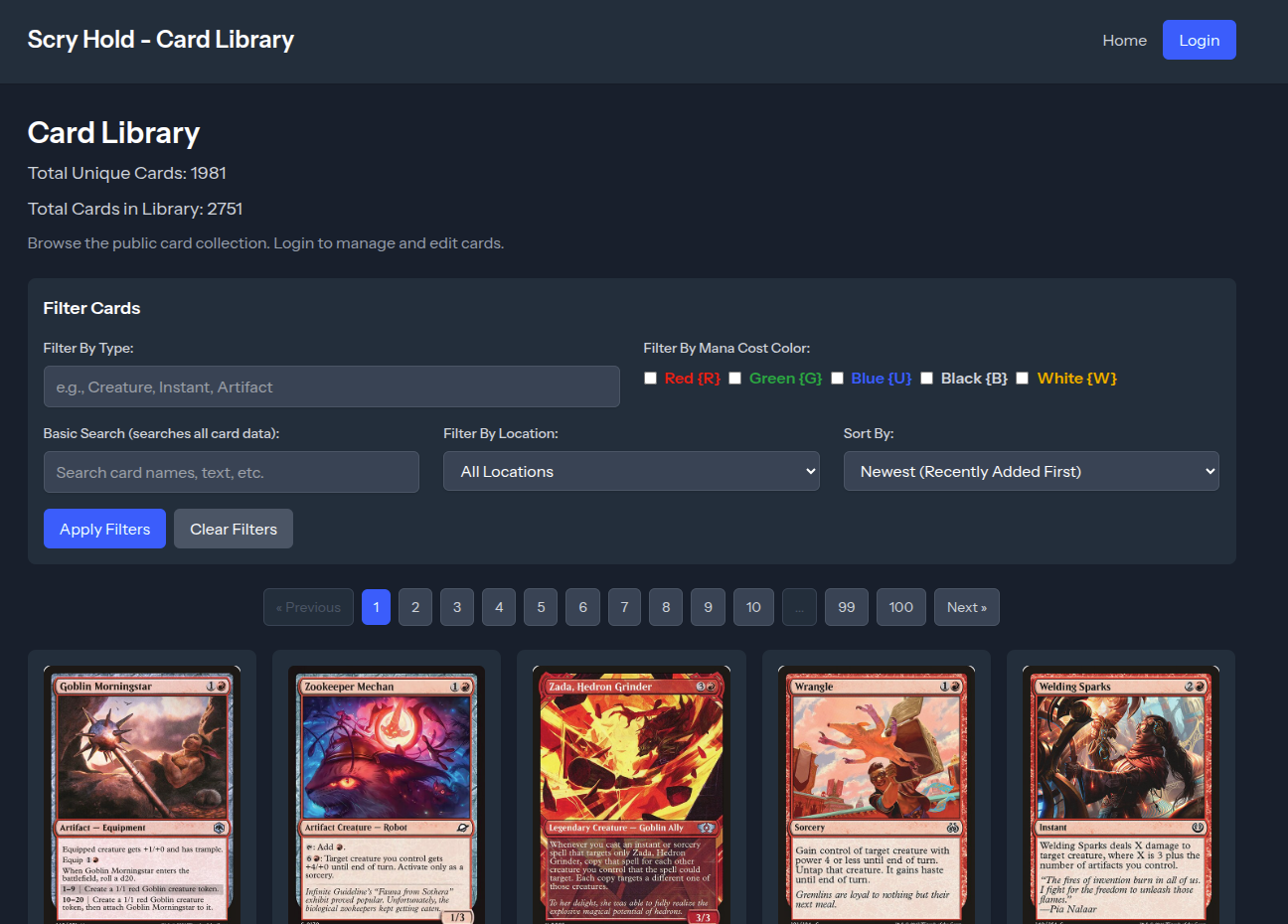
Task: Select the White {W} mana checkbox
Action: (x=1022, y=379)
